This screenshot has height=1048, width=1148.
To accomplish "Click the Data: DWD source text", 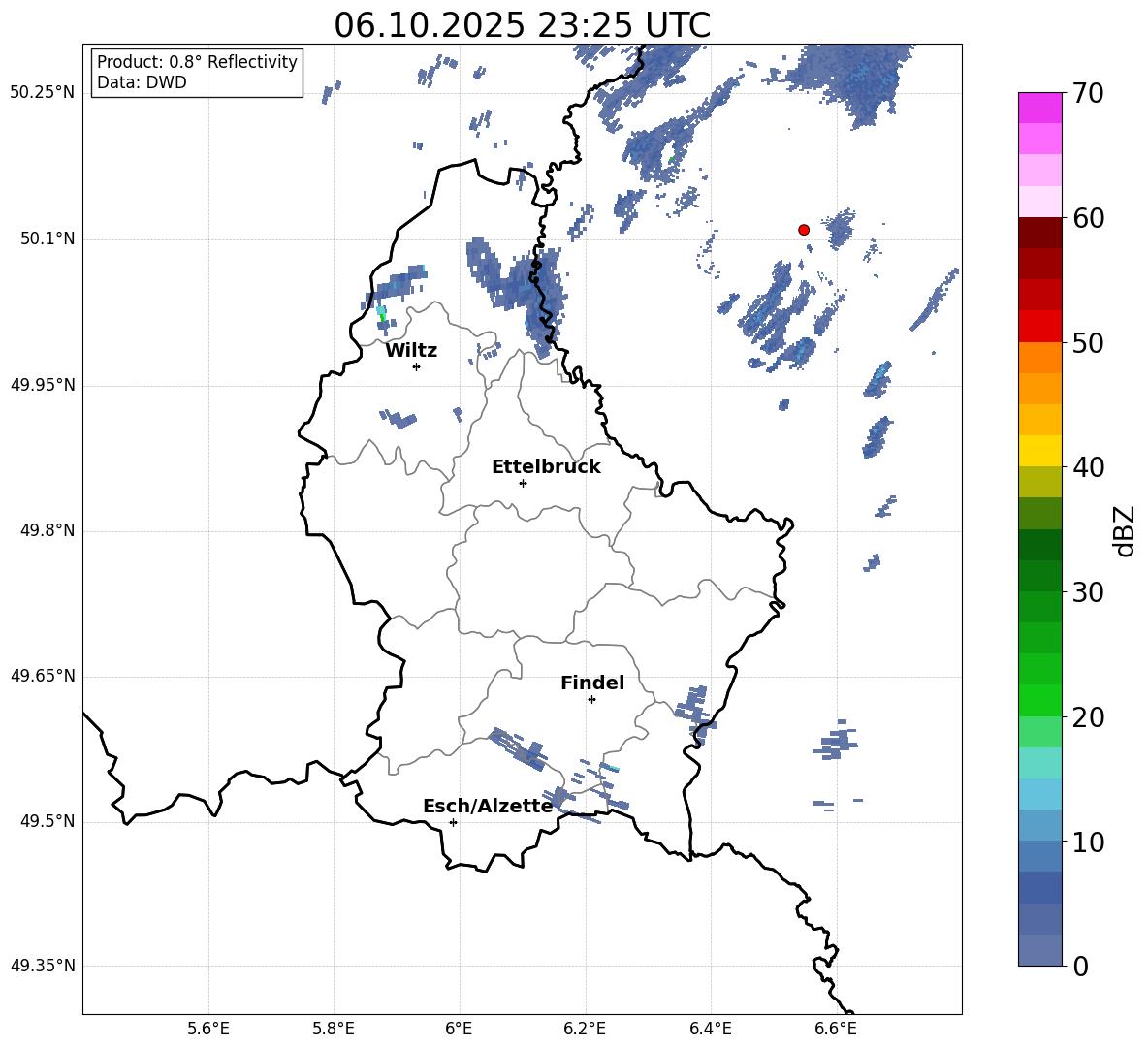I will click(x=142, y=82).
